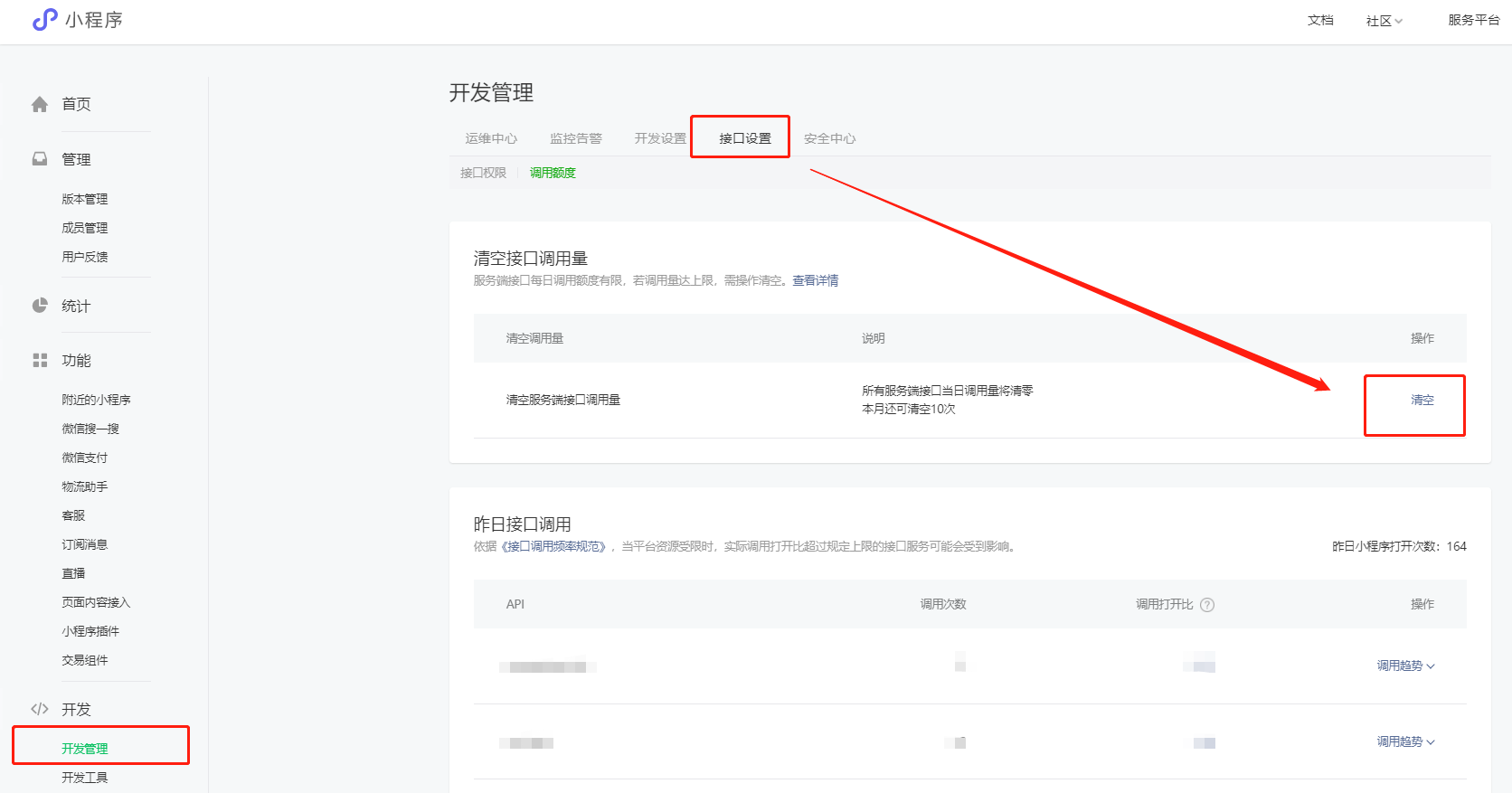This screenshot has height=793, width=1512.
Task: Go to 版本管理 in the sidebar
Action: click(85, 199)
